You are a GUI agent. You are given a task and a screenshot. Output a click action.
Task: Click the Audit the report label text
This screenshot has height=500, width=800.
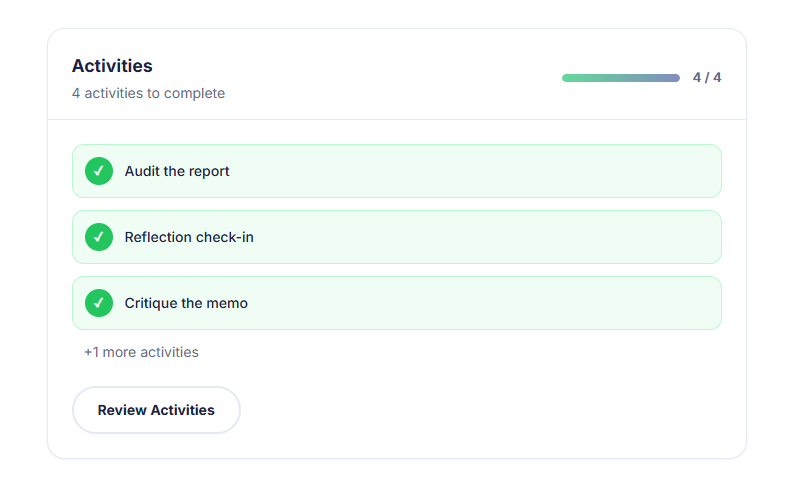(x=177, y=171)
